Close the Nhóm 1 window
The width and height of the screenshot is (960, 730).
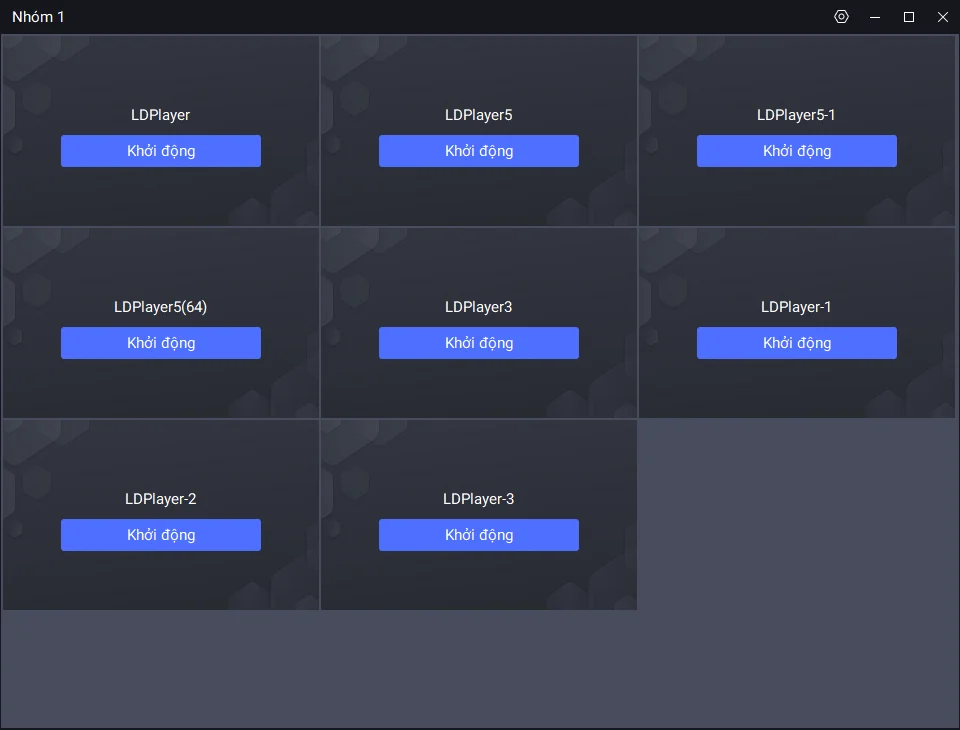click(943, 17)
